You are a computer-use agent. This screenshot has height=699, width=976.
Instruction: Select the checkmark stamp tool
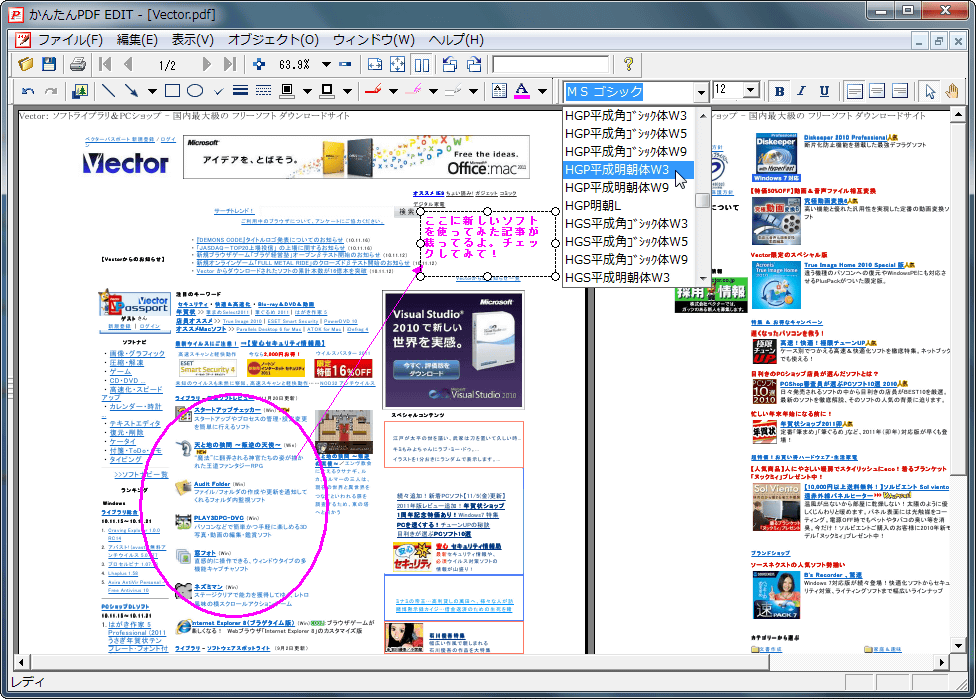point(218,91)
